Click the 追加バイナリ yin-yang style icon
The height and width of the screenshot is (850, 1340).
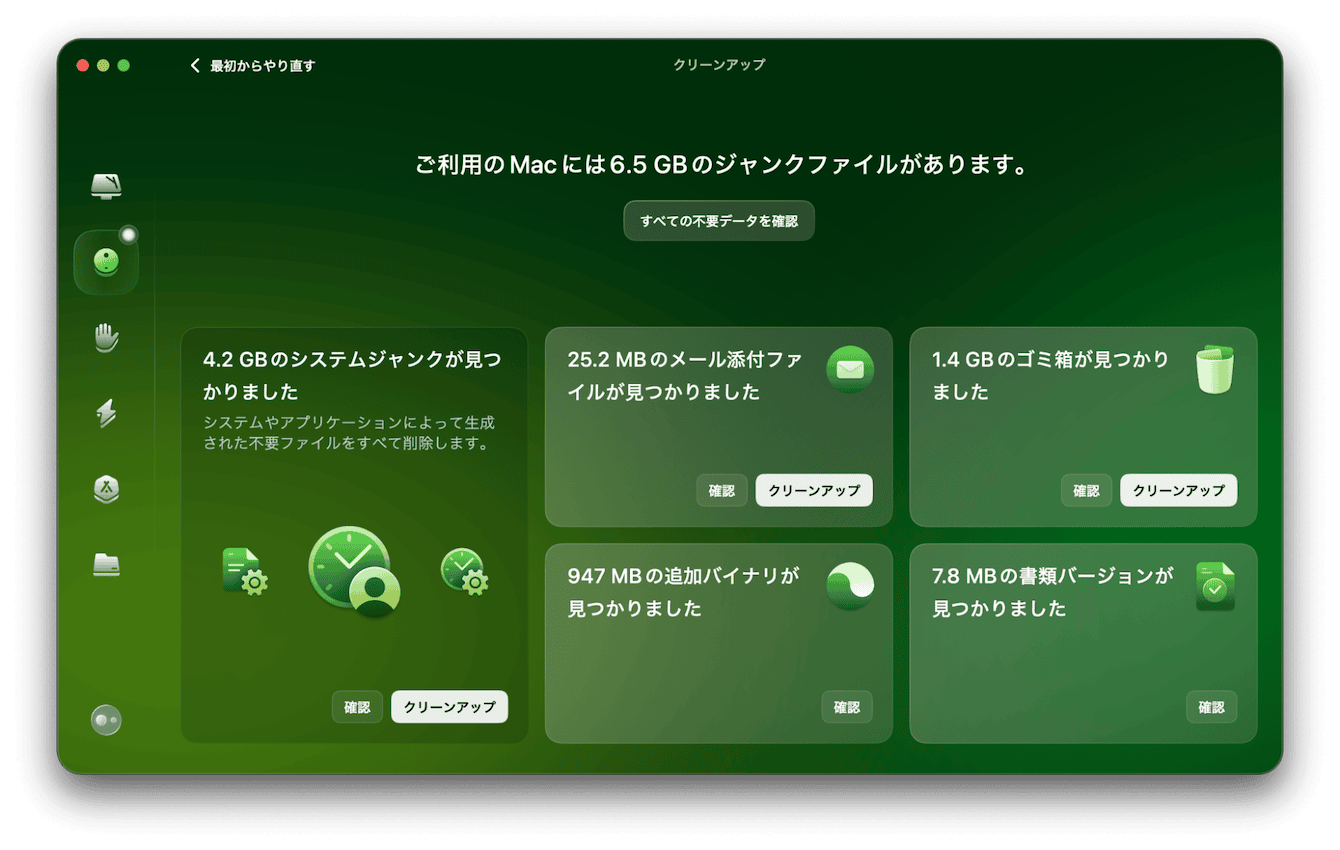(x=850, y=586)
